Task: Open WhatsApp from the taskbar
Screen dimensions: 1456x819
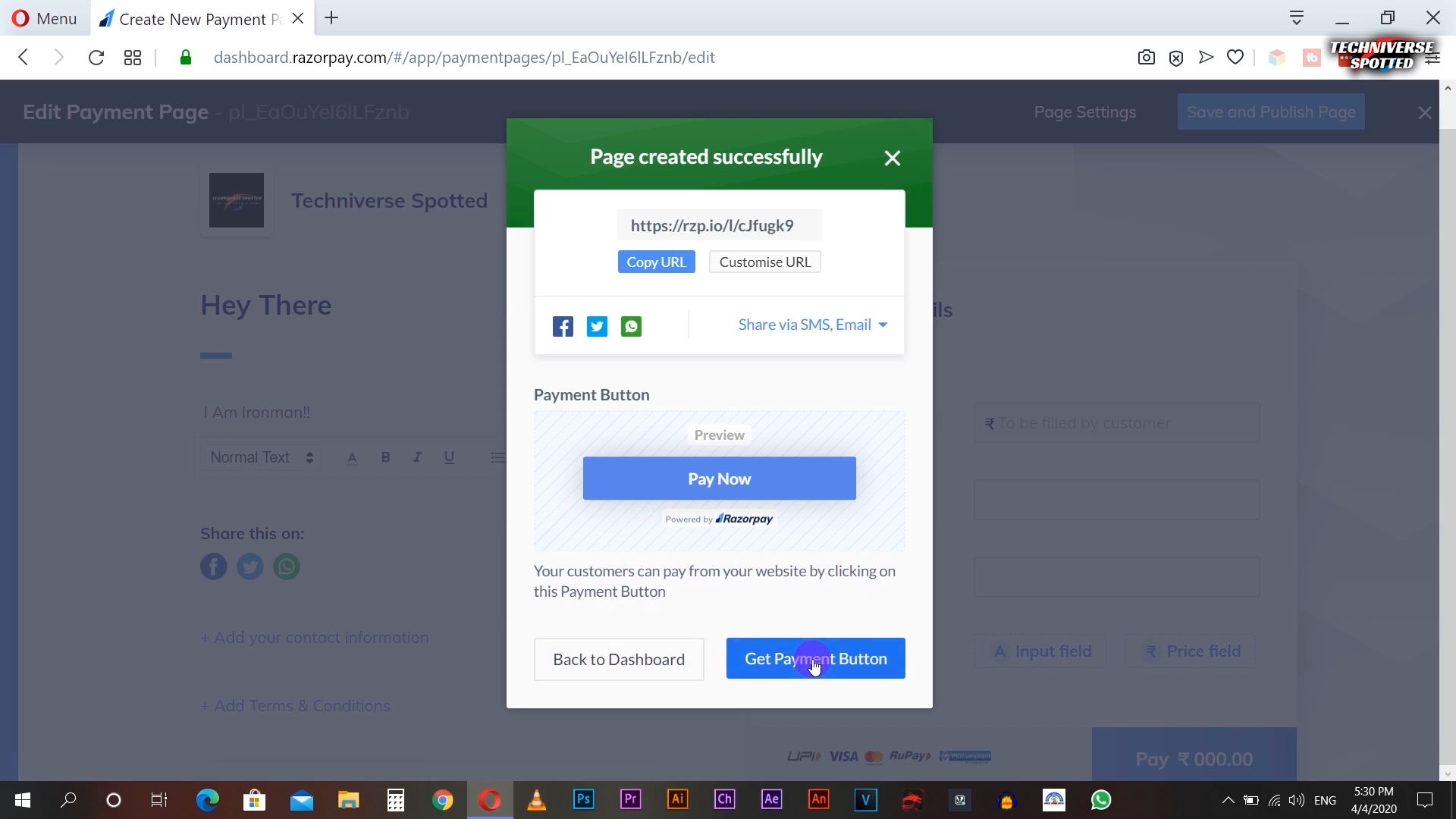Action: click(1101, 800)
